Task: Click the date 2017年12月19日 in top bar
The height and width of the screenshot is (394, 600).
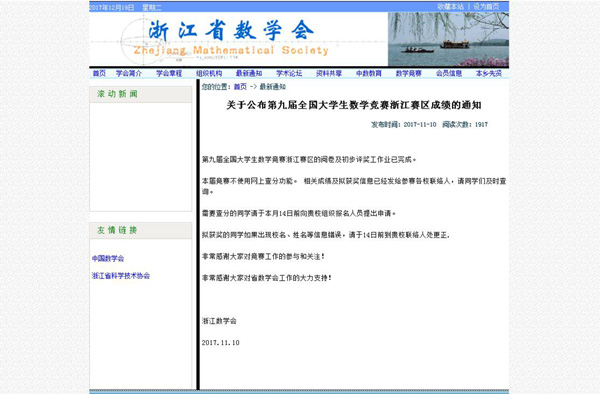Action: [112, 7]
